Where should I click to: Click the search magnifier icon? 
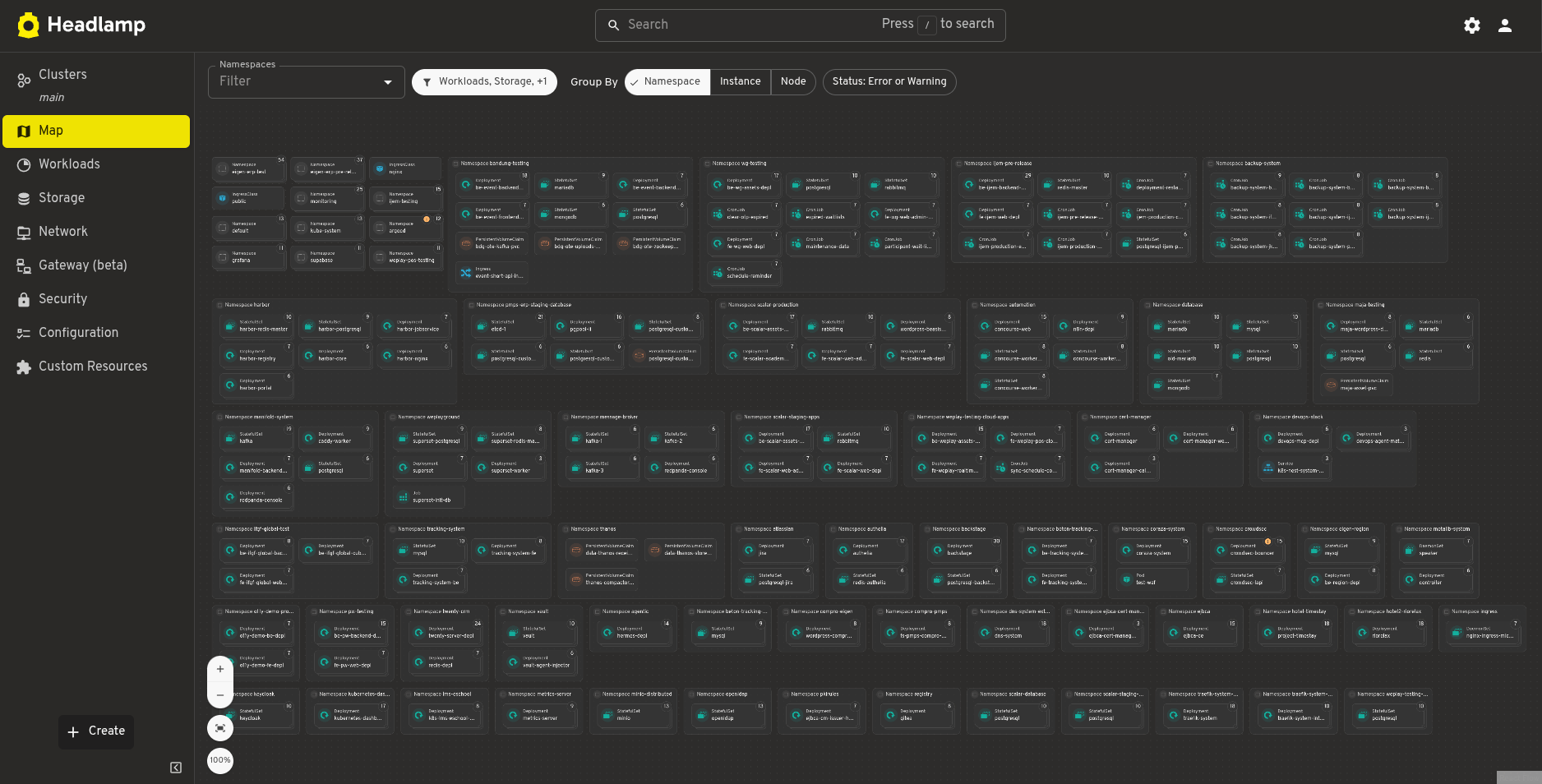[x=613, y=25]
